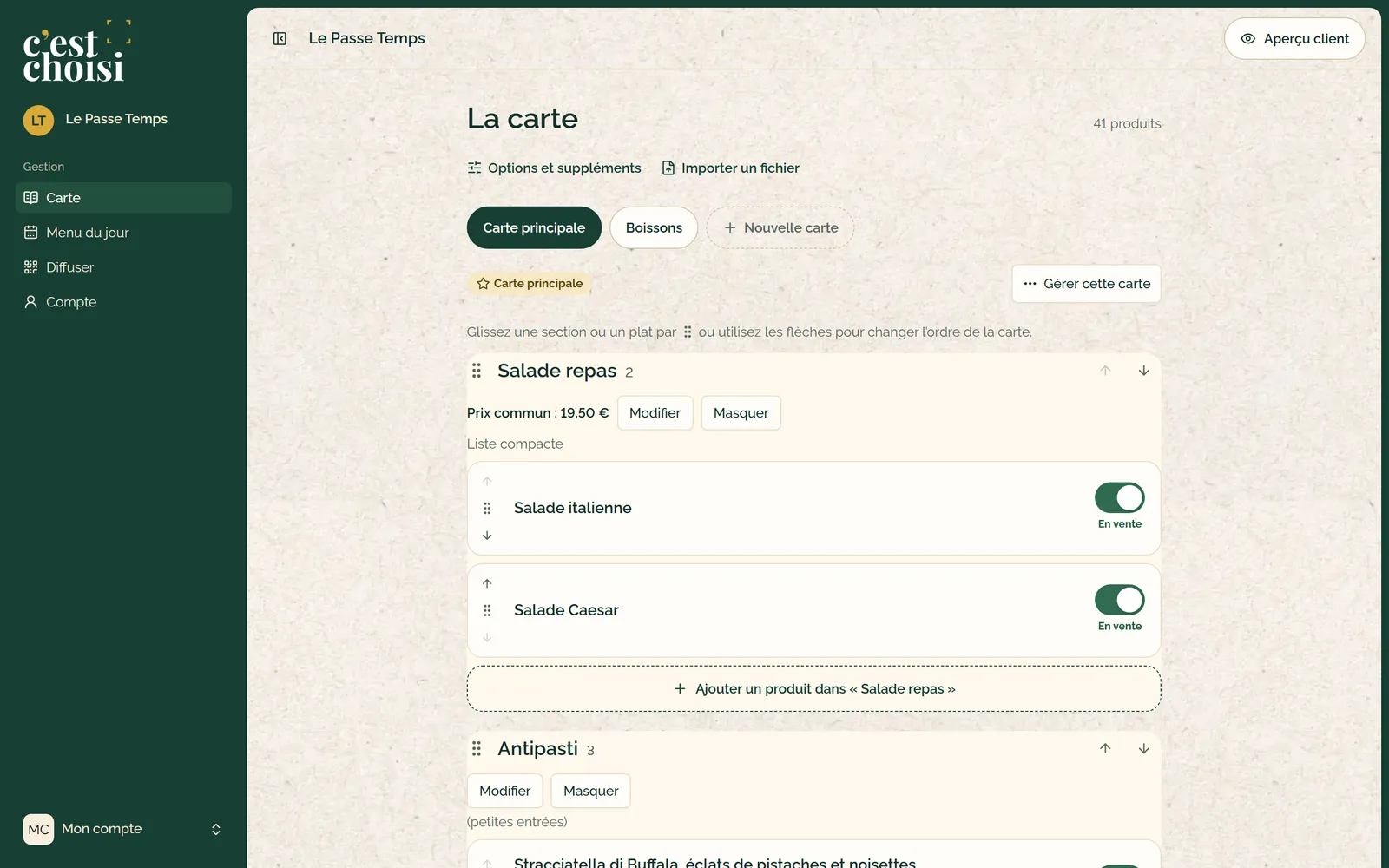
Task: Move Salade Caesar down arrow
Action: click(x=487, y=638)
